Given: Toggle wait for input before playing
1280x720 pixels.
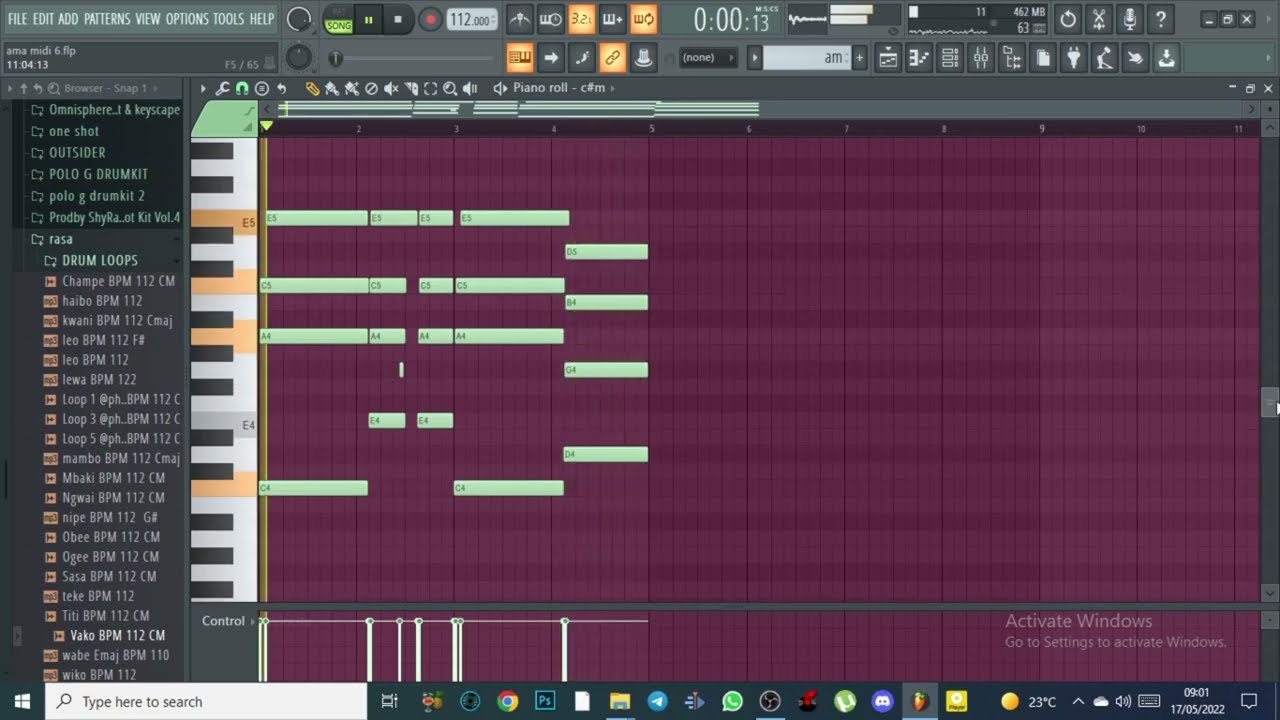Looking at the screenshot, I should coord(550,19).
